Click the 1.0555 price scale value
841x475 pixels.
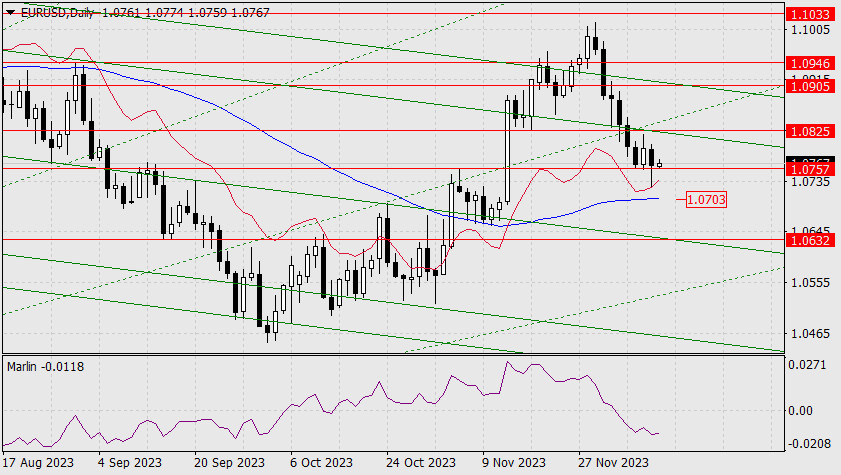coord(810,283)
